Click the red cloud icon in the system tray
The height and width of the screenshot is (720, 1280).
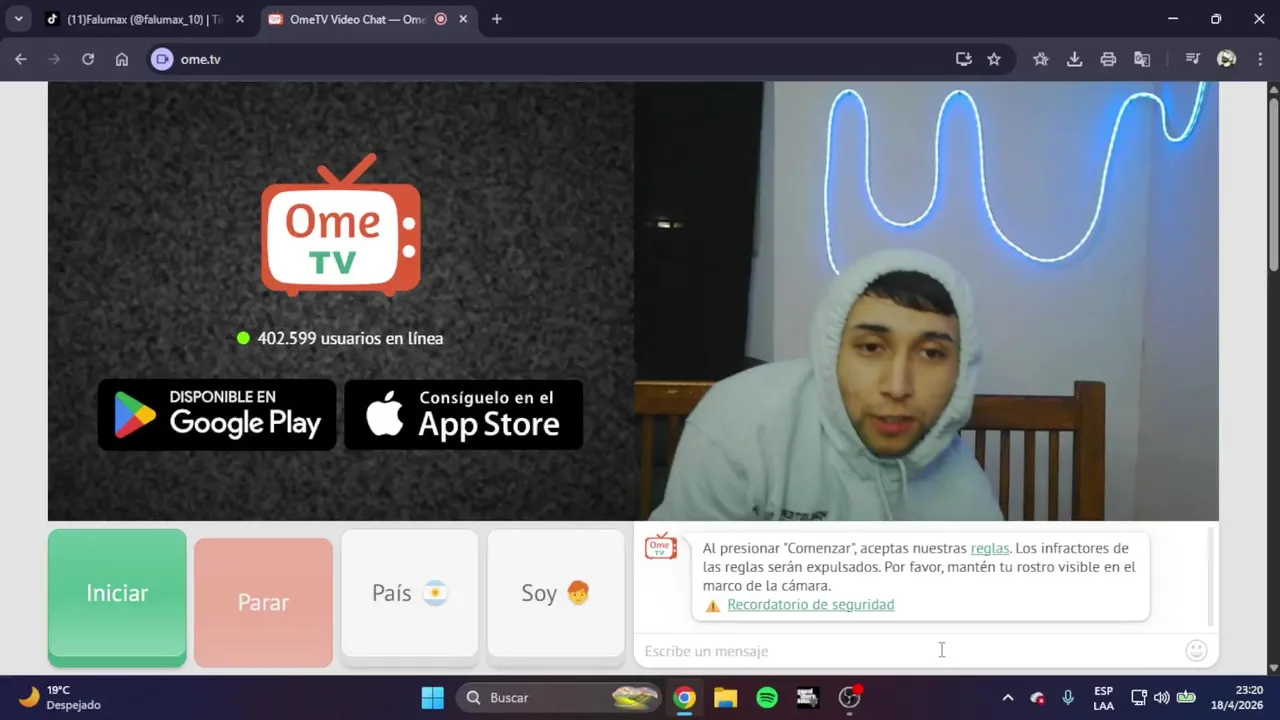1038,697
